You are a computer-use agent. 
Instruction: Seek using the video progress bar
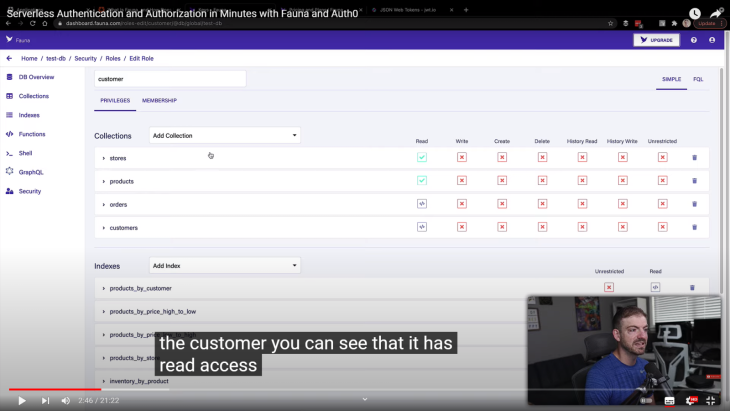click(300, 389)
